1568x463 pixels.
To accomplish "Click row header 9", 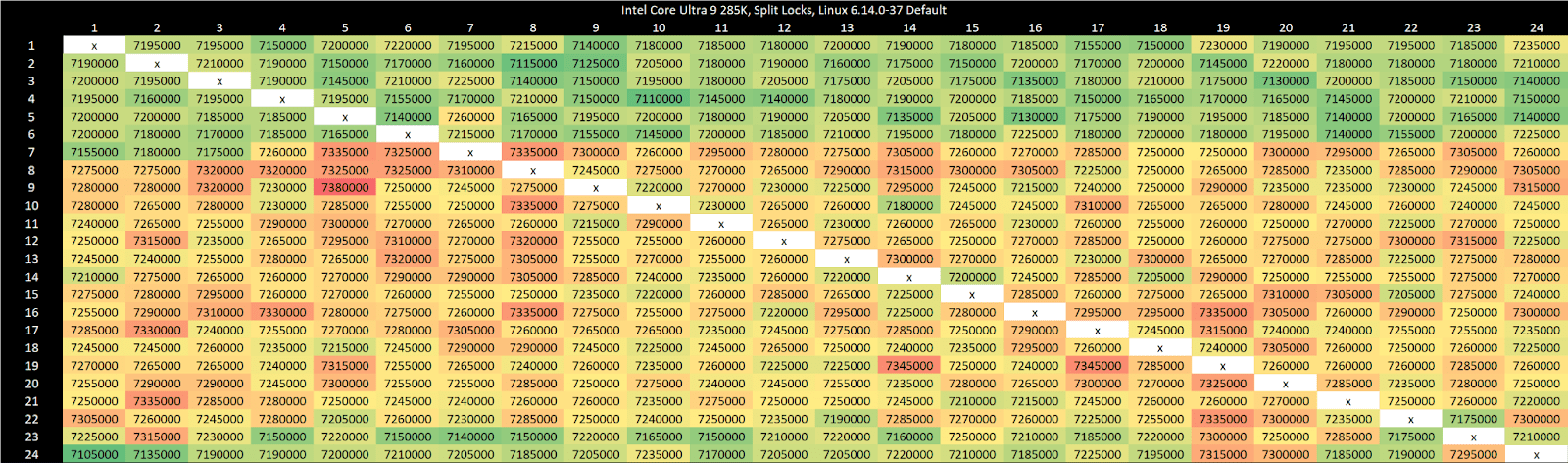I will (31, 187).
